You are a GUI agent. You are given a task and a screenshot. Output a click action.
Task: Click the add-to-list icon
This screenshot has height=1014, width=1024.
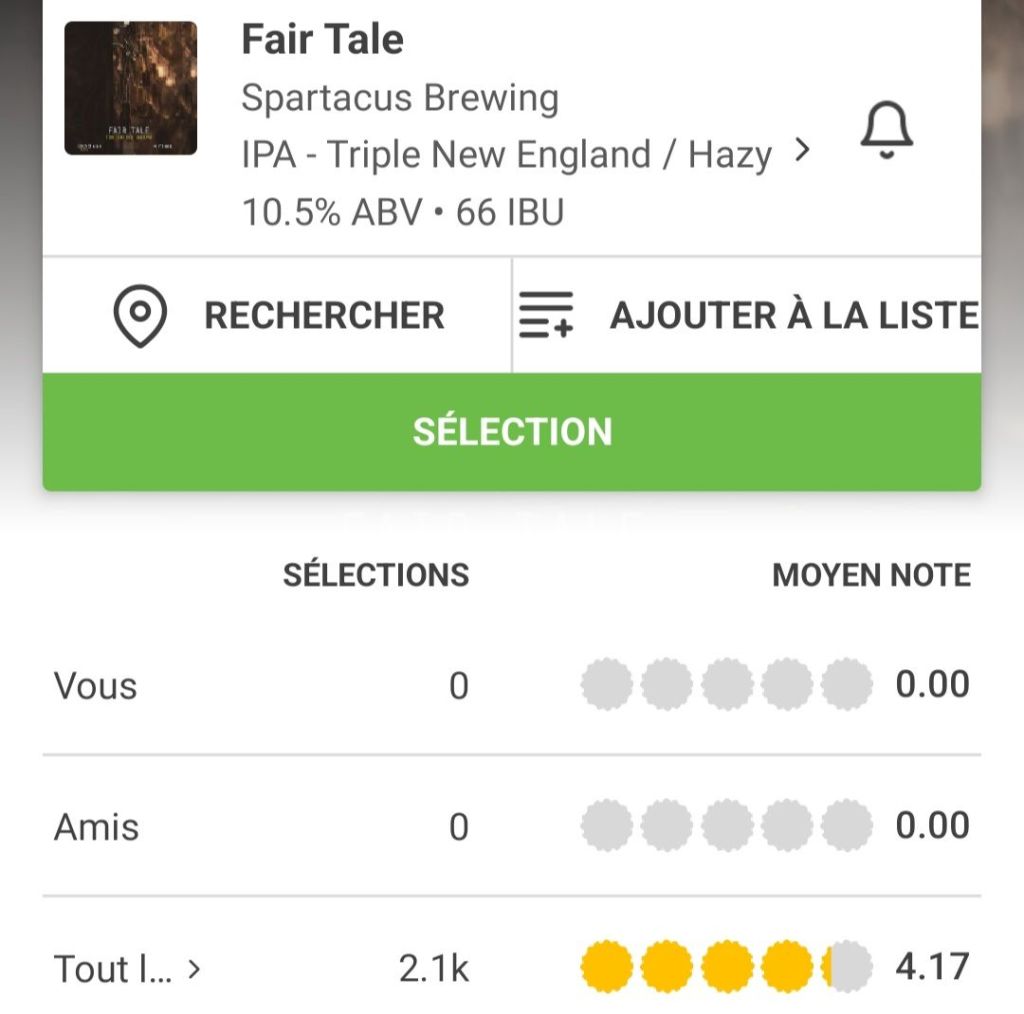coord(546,316)
